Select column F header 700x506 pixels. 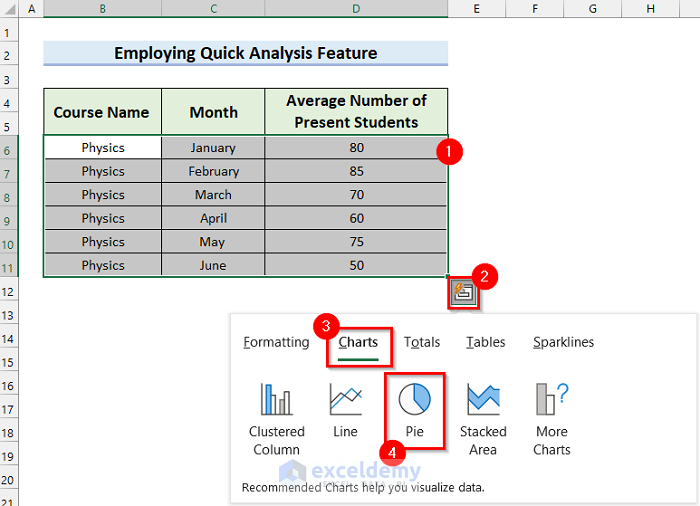[534, 8]
